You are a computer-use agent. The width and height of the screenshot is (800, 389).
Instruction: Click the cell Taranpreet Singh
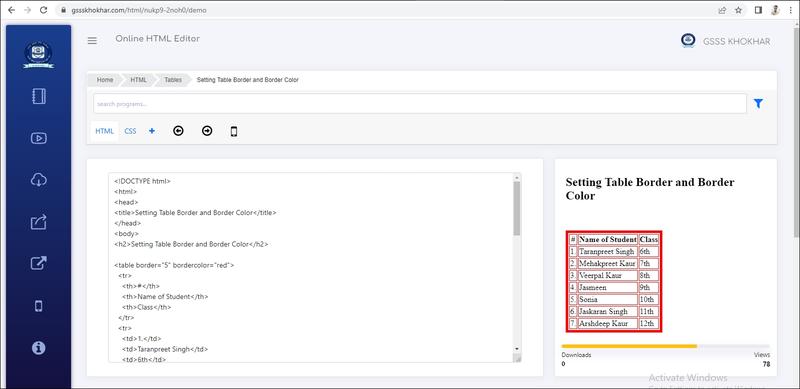point(608,251)
